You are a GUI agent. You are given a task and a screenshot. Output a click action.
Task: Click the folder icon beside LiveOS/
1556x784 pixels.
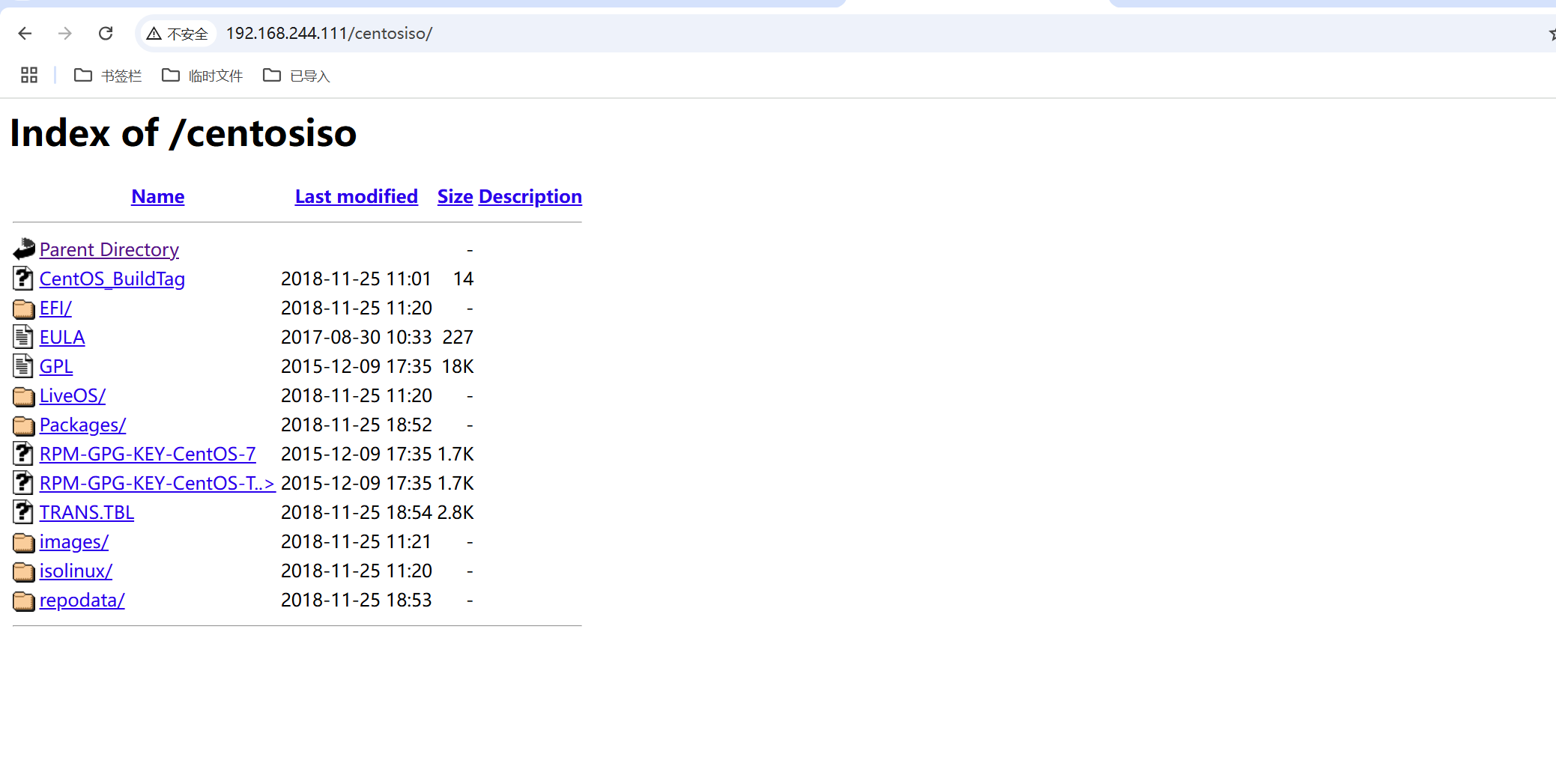(24, 395)
